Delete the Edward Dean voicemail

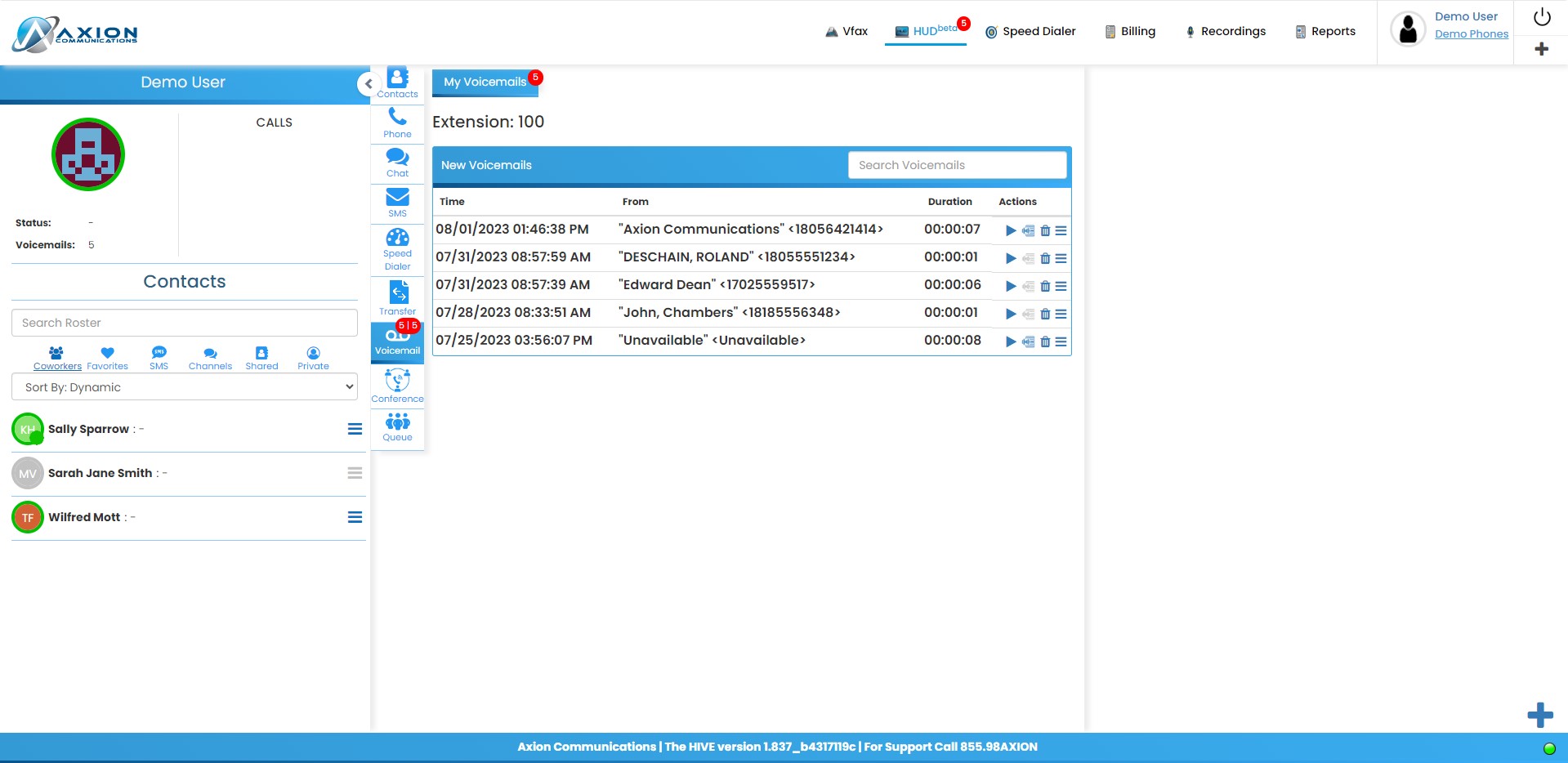tap(1045, 287)
